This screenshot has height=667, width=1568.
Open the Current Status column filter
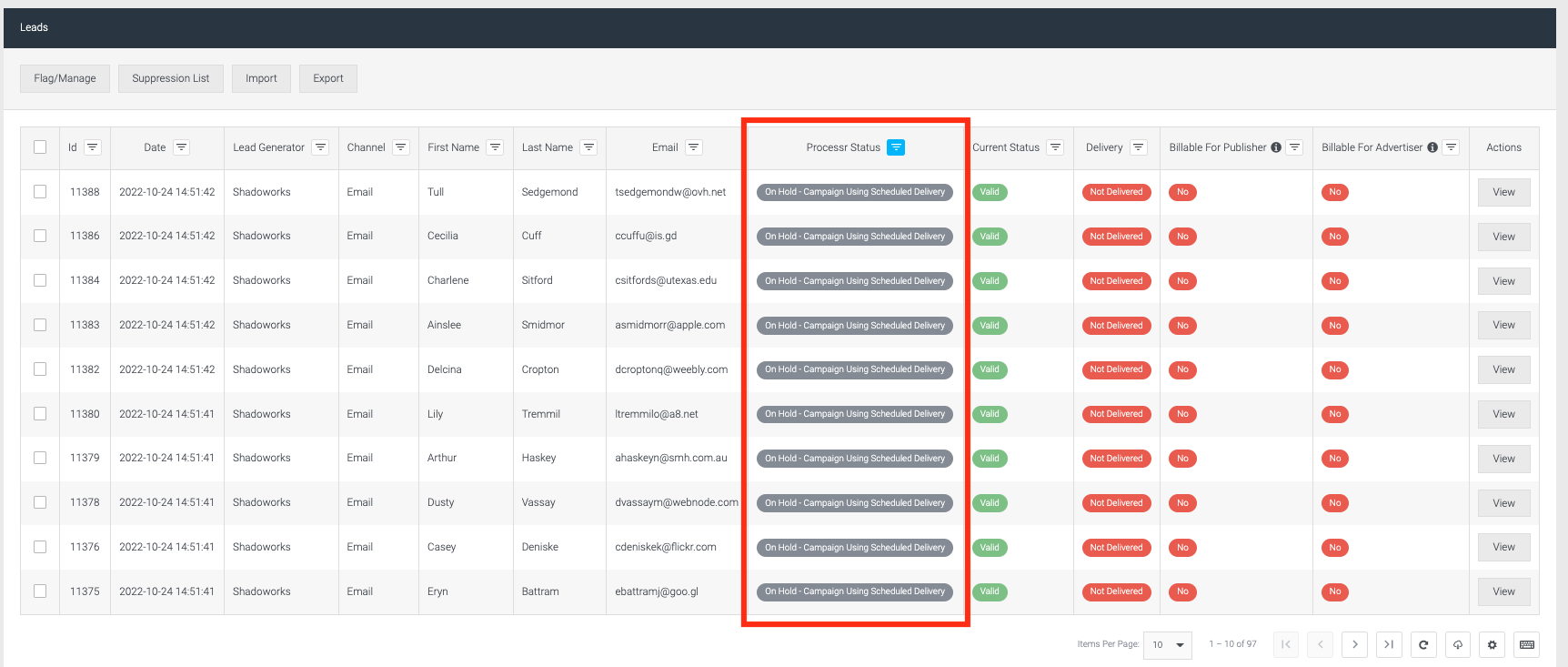point(1055,147)
